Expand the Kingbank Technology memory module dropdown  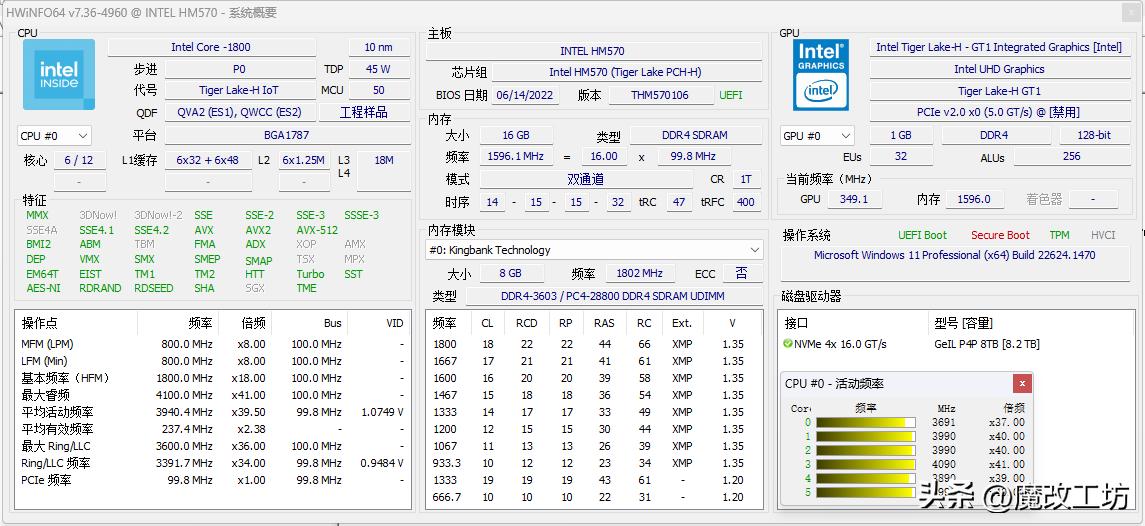pos(594,250)
